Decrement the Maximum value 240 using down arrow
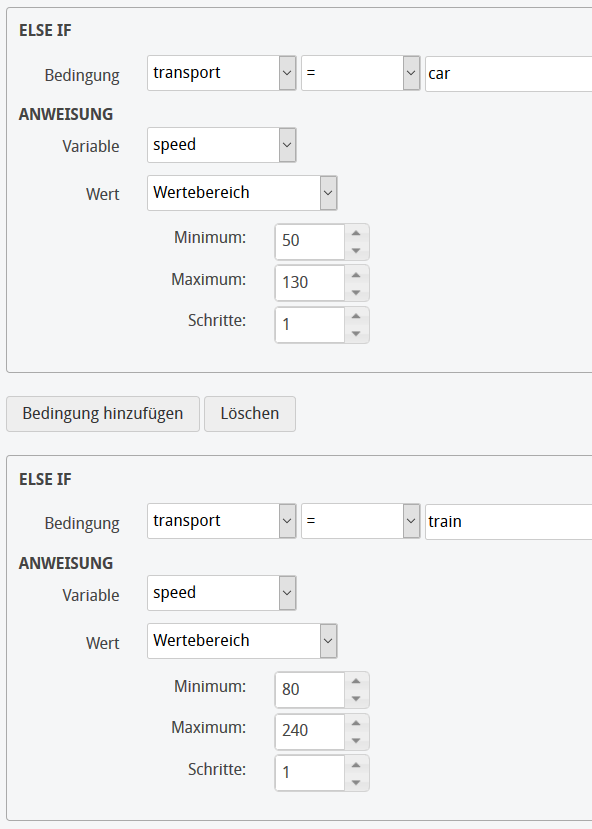592x829 pixels. click(358, 738)
